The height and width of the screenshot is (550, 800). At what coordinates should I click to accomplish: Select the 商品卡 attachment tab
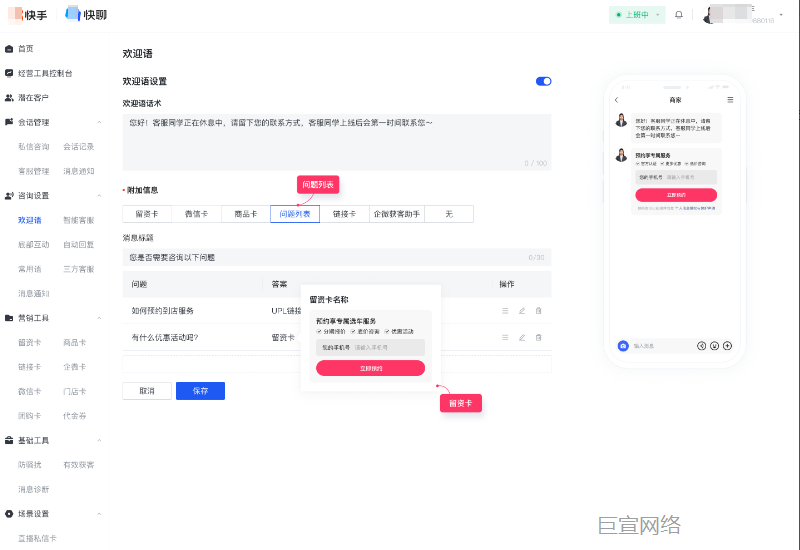click(x=246, y=214)
